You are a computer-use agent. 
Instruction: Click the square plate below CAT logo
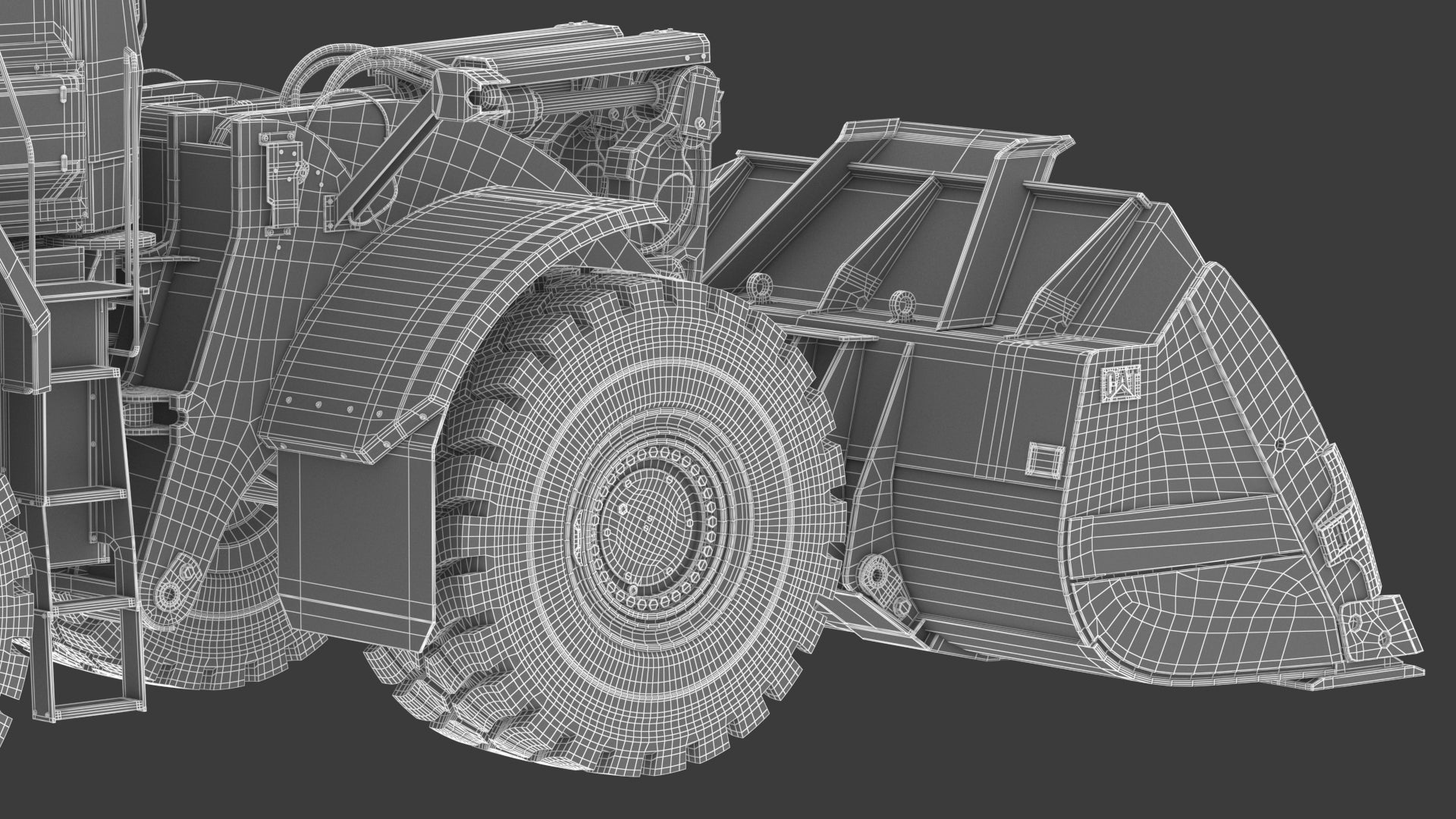1044,460
